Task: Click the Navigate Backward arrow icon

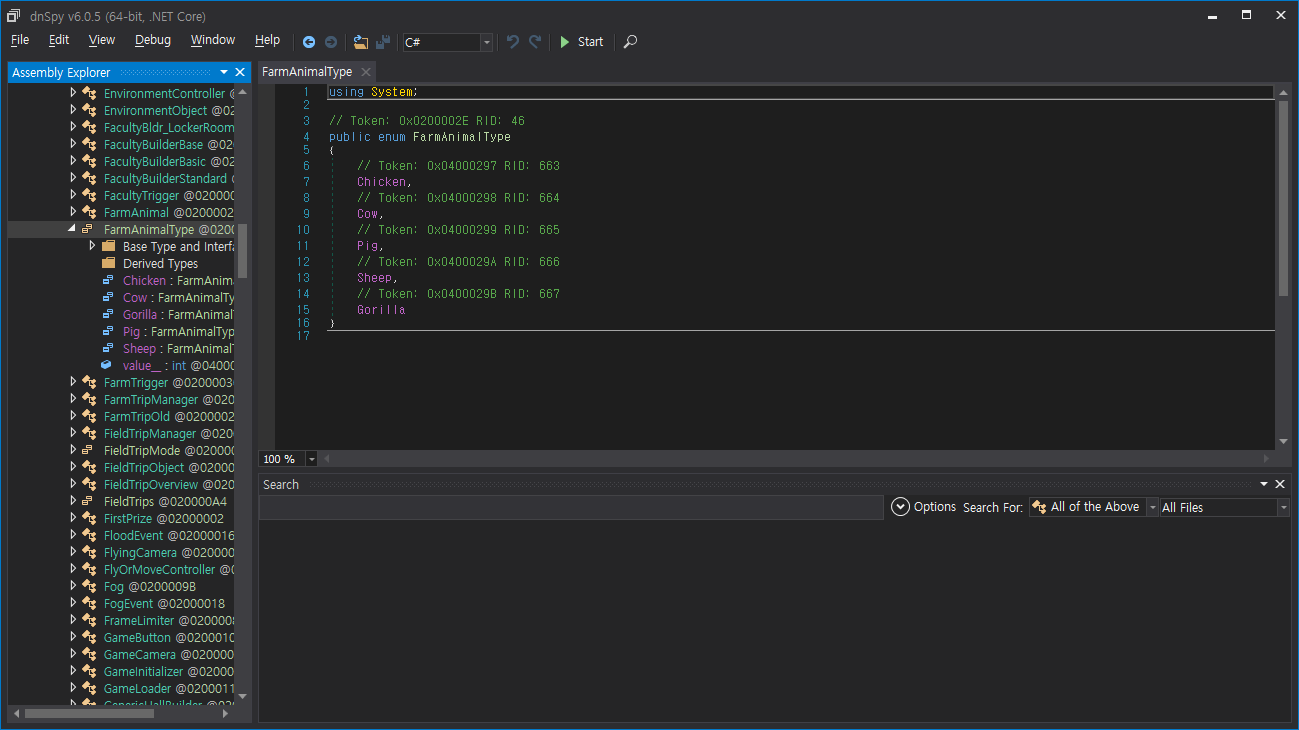Action: coord(309,42)
